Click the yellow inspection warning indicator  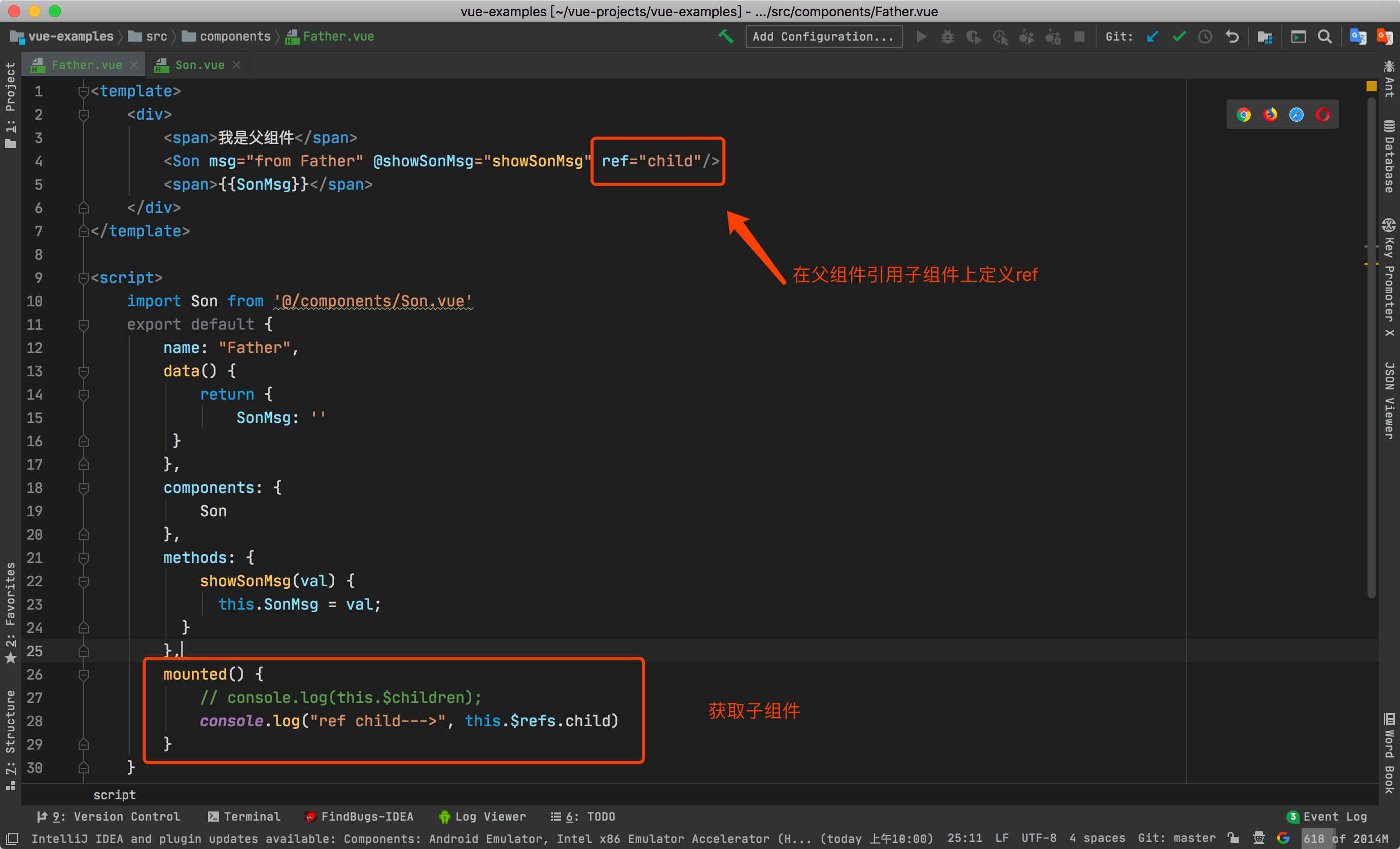coord(1371,86)
